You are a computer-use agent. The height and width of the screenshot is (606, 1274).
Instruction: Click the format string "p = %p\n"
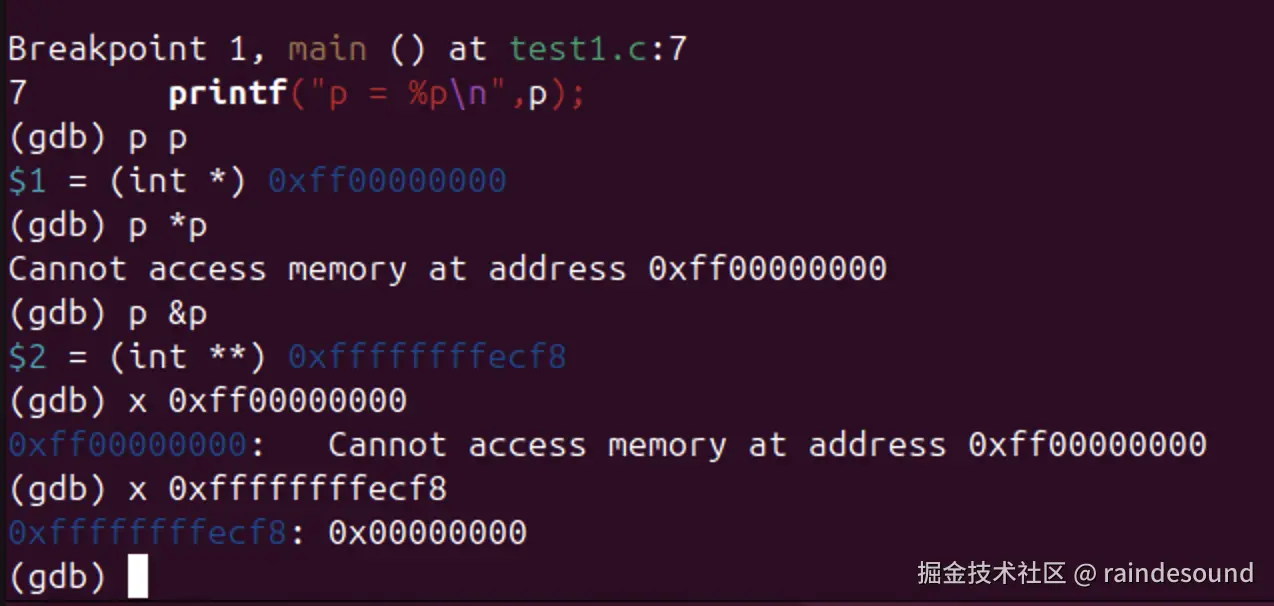point(407,94)
